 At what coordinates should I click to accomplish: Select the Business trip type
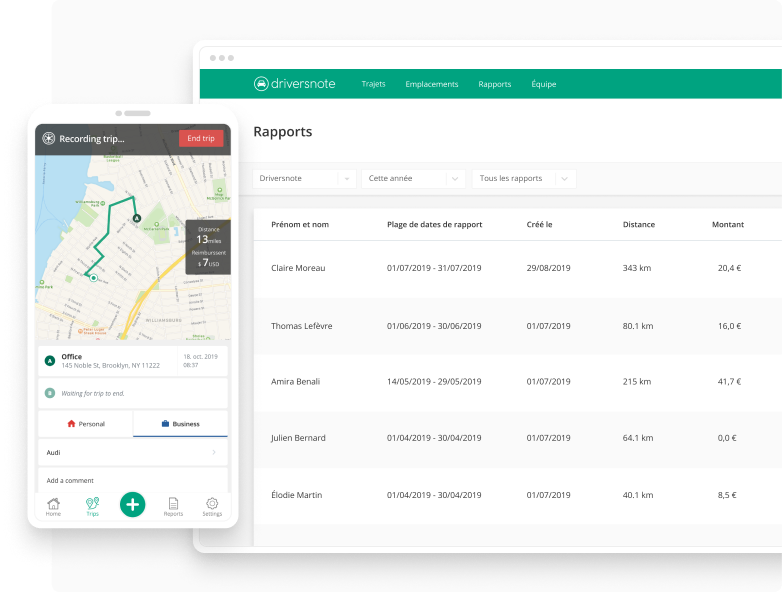point(180,424)
